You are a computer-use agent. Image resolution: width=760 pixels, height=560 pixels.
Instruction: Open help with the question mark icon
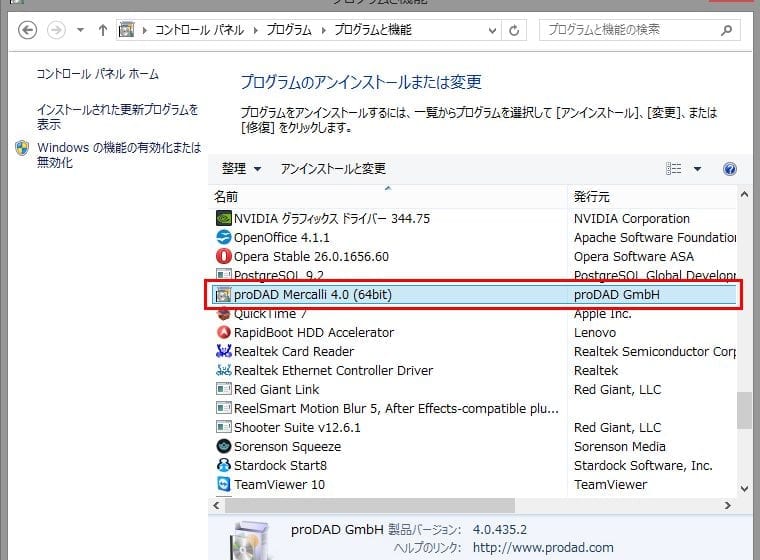point(729,169)
